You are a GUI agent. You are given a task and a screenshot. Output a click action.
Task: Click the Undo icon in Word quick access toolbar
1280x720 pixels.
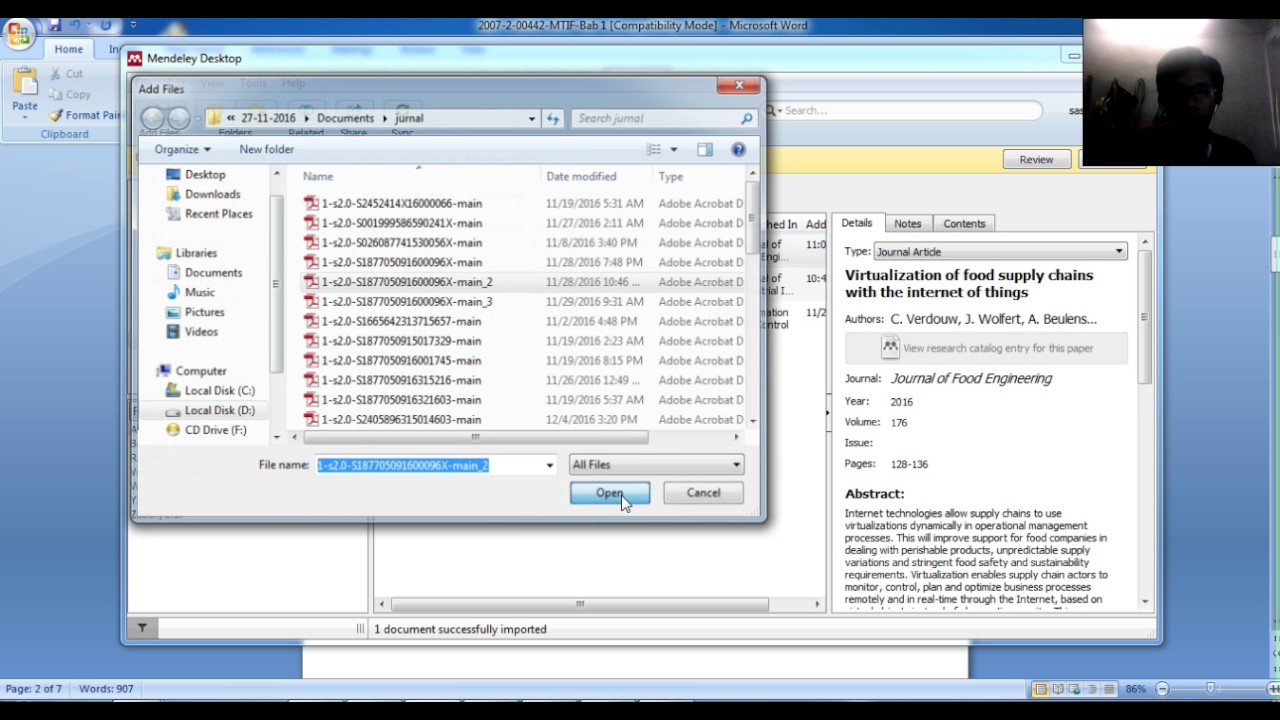[x=74, y=24]
